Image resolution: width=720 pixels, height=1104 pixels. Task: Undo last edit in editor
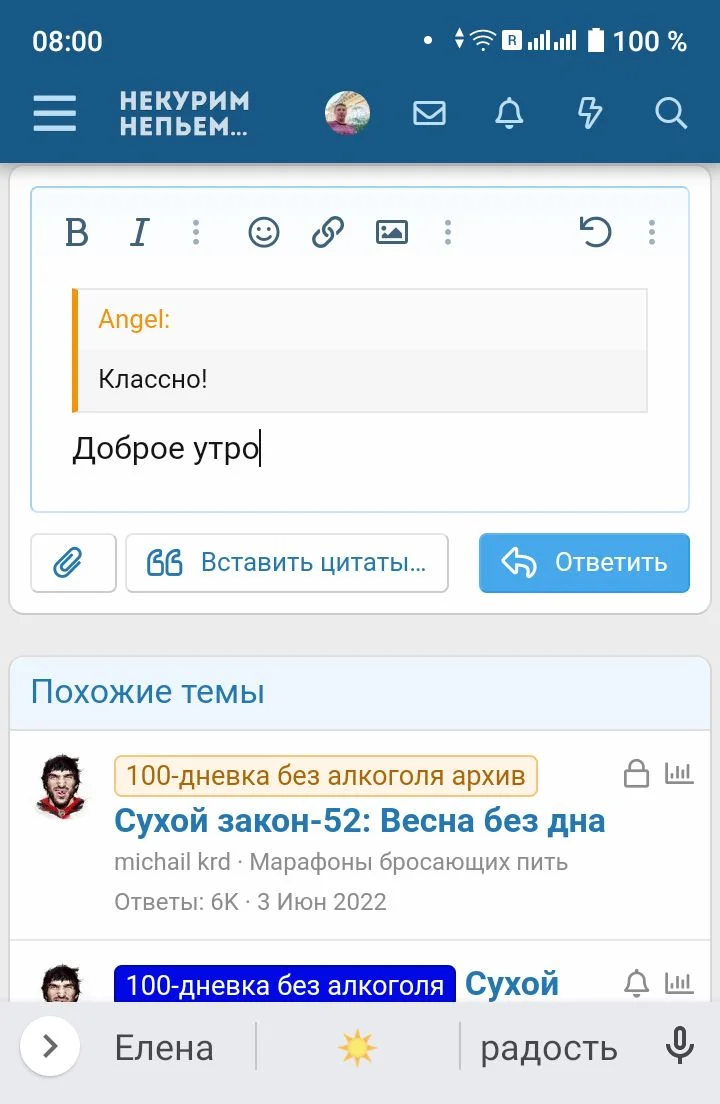tap(595, 232)
